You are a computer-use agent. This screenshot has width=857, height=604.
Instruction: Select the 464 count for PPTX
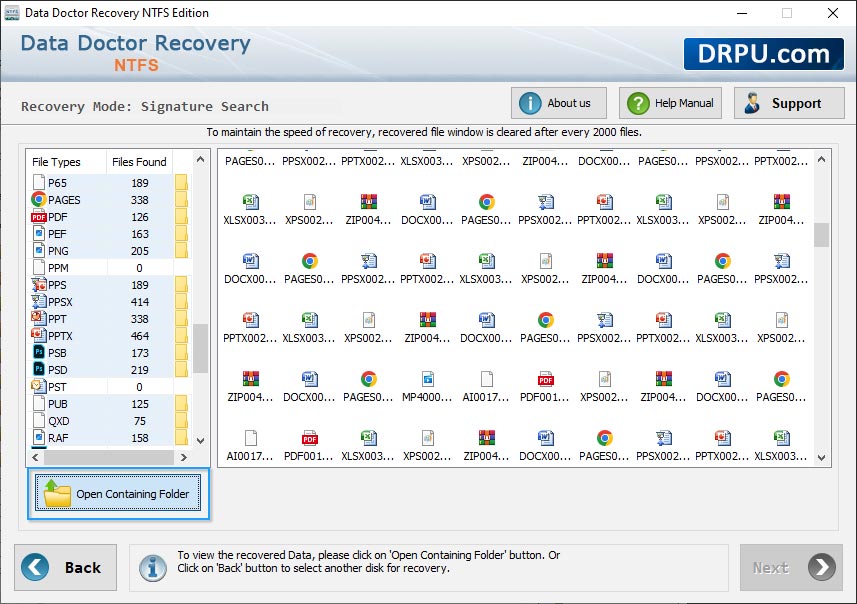[139, 336]
